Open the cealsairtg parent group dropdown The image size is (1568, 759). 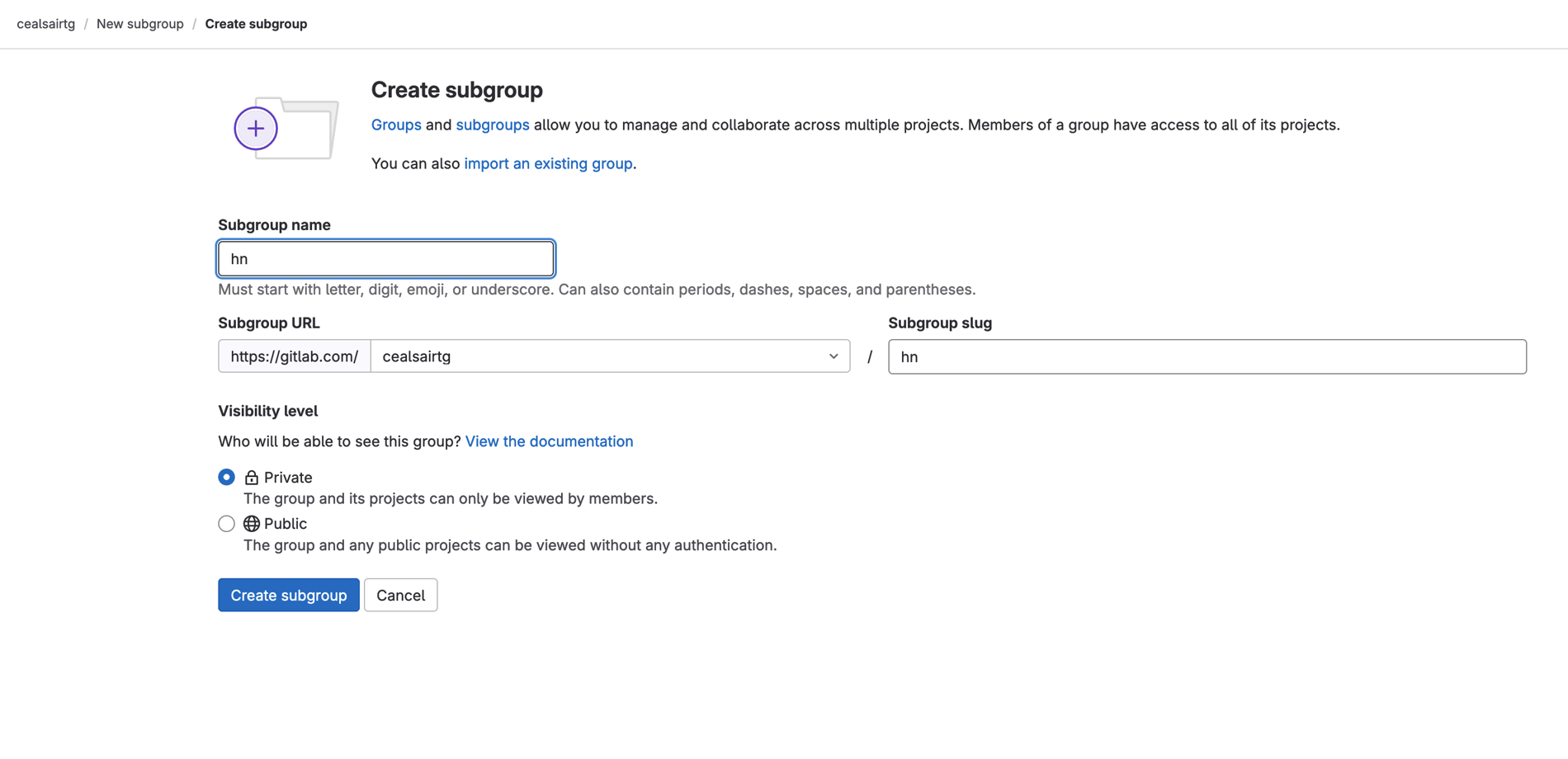pos(609,356)
